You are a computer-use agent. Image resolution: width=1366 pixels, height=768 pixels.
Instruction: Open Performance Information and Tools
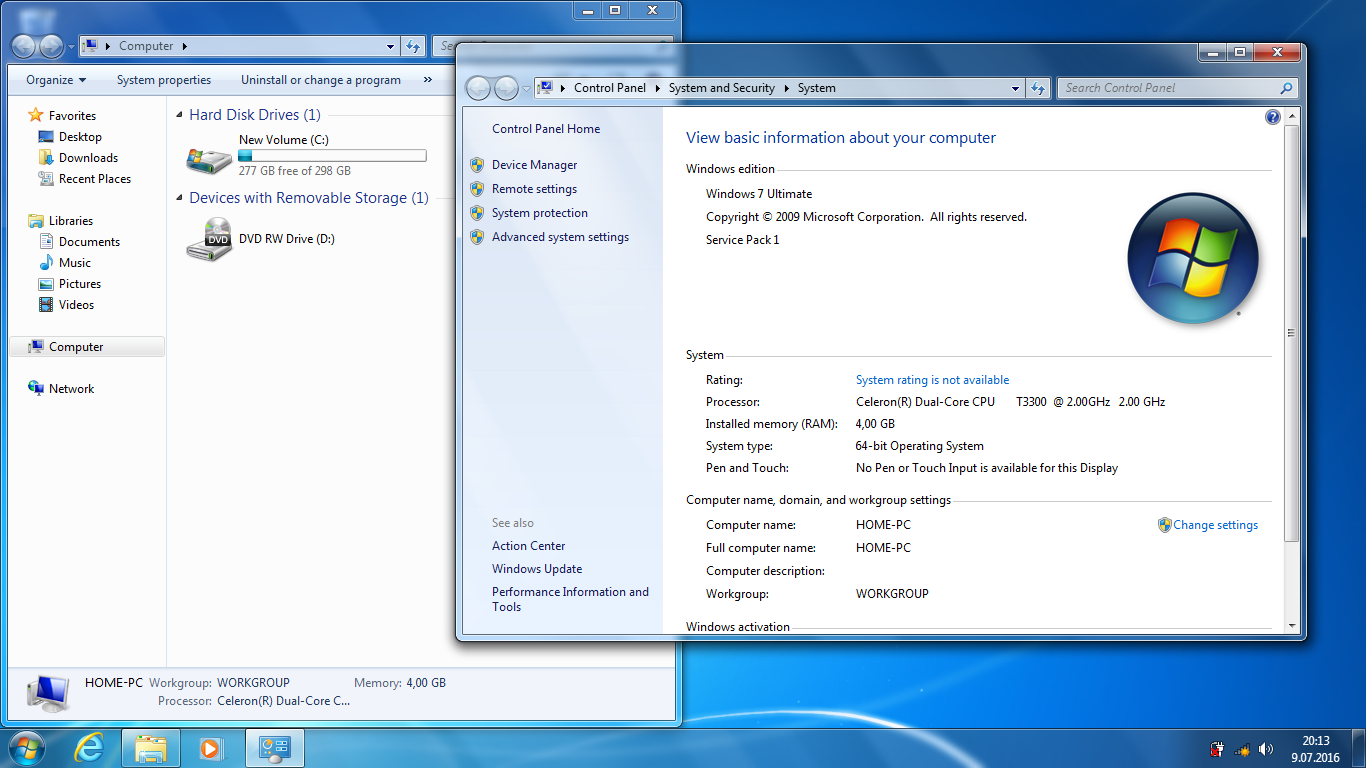[570, 599]
